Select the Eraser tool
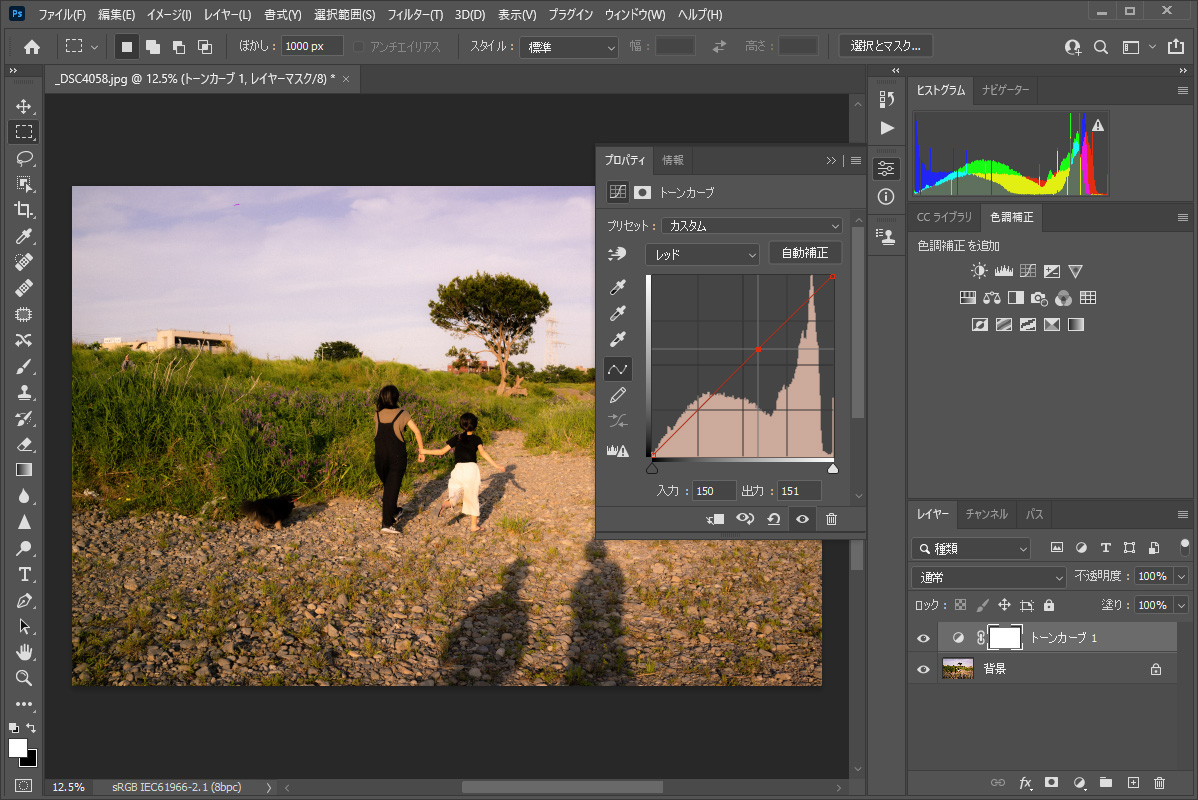1198x800 pixels. point(24,444)
